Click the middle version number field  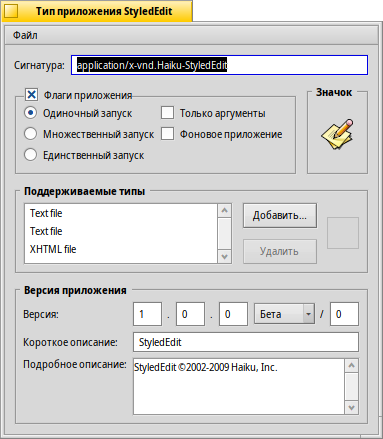click(190, 314)
